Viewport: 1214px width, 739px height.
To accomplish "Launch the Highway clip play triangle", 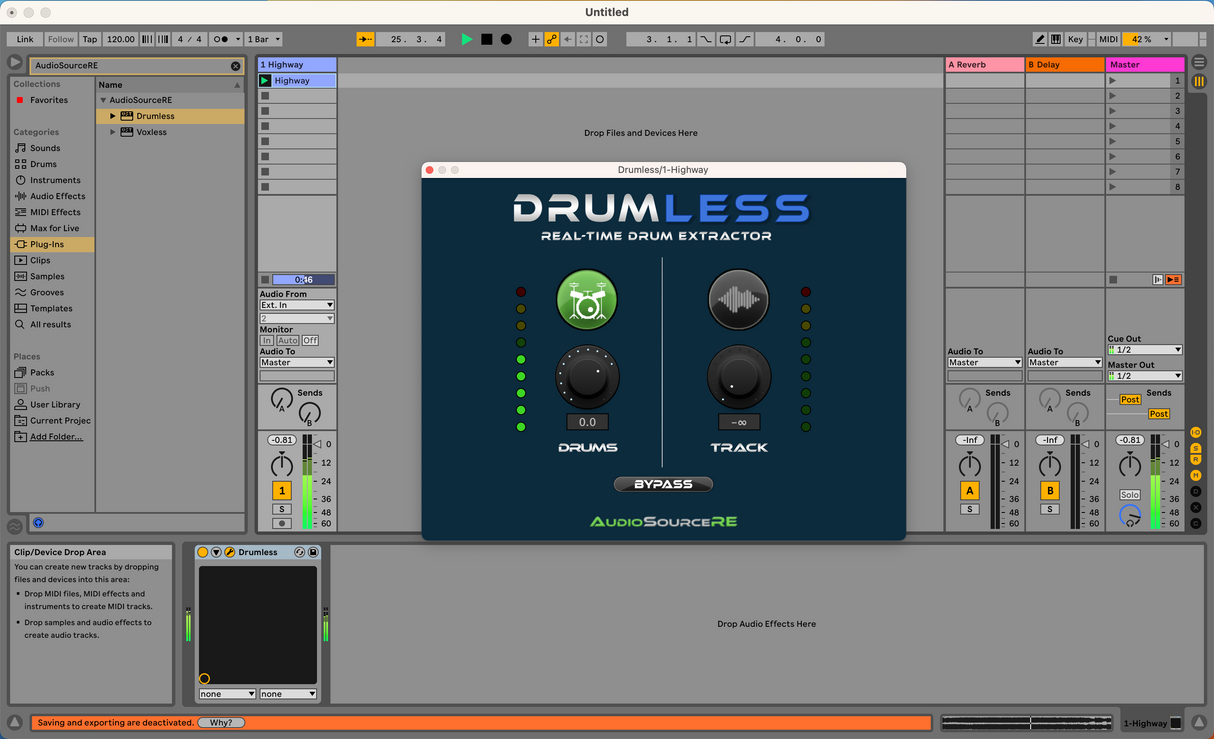I will (x=265, y=81).
